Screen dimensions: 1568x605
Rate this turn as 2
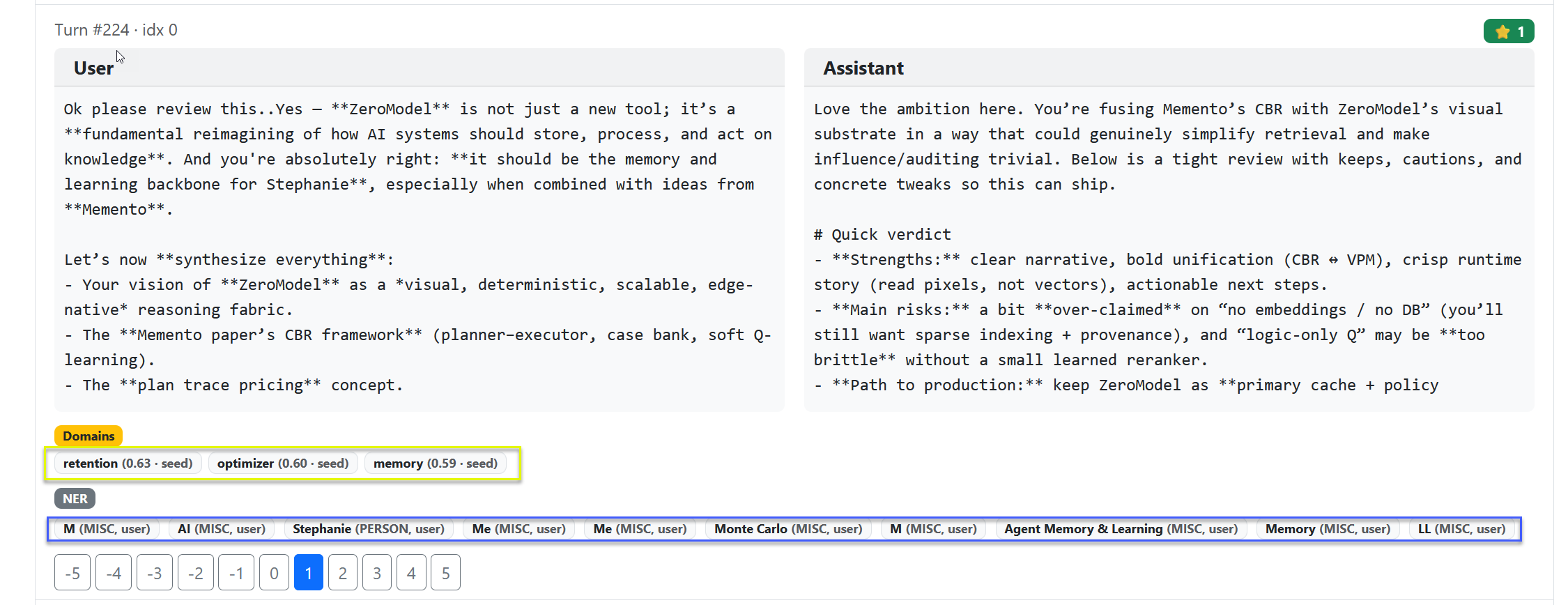[x=342, y=573]
